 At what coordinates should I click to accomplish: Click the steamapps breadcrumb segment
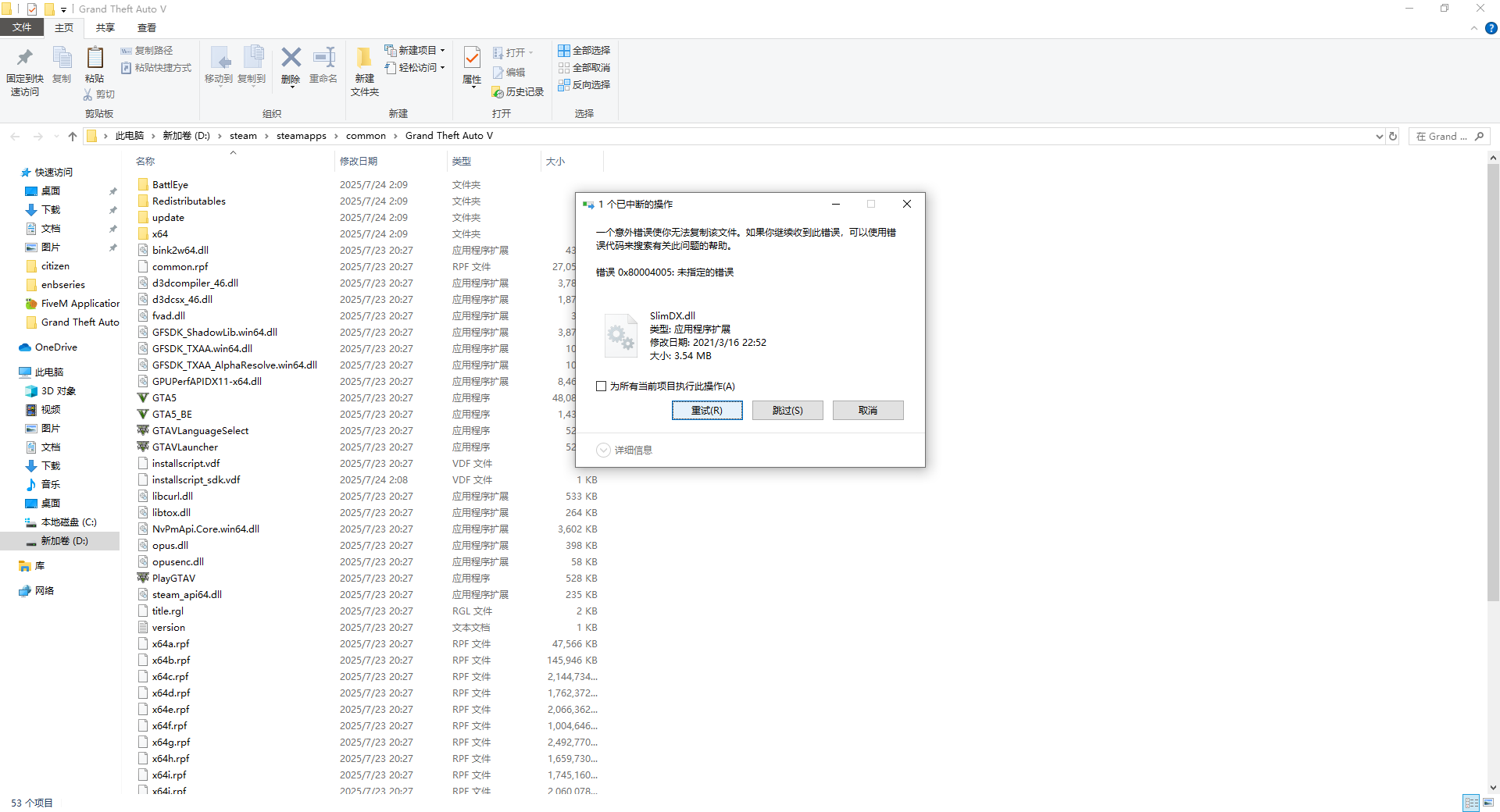pos(302,136)
